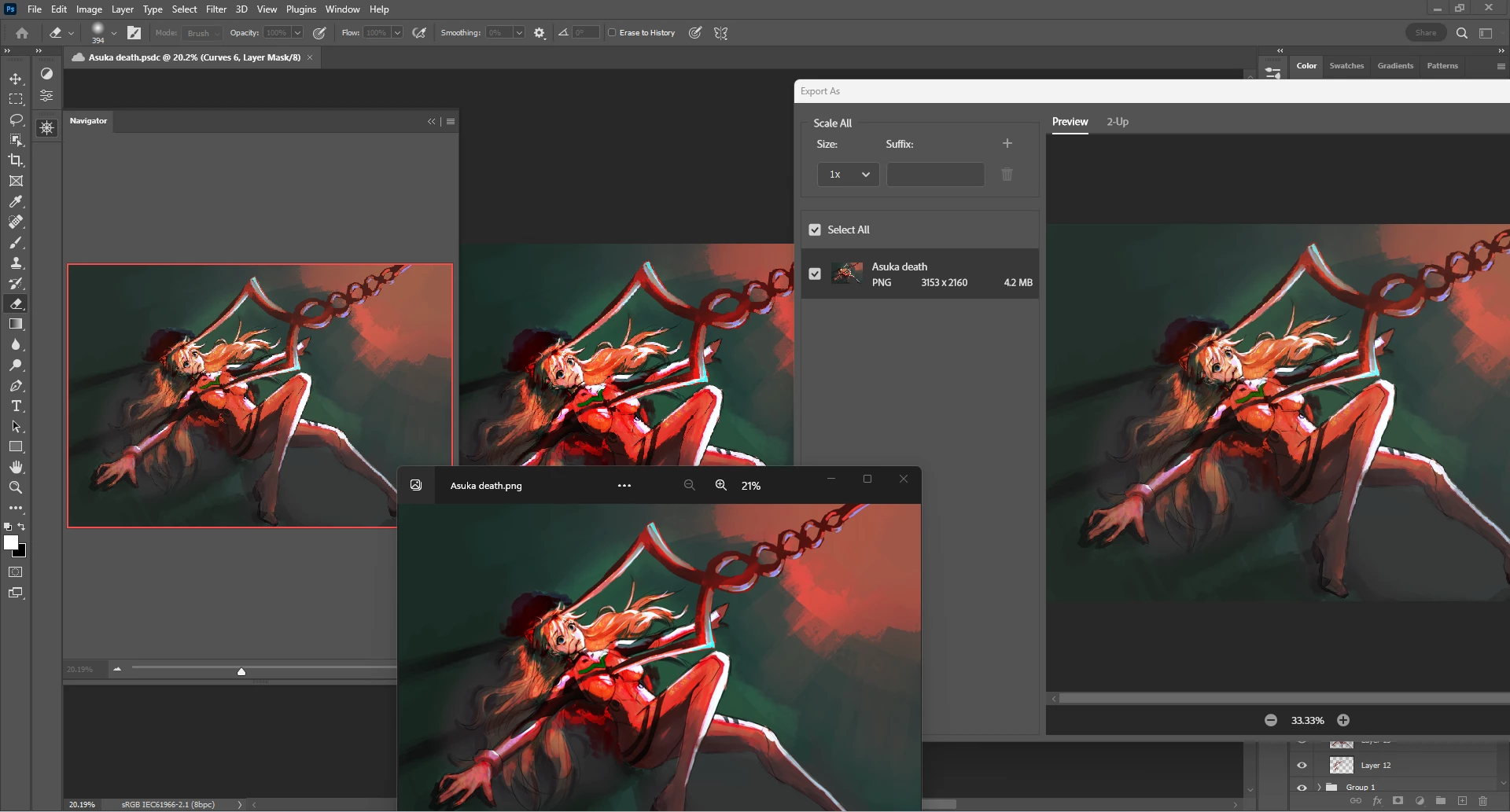Select the Rectangle shape tool

16,446
